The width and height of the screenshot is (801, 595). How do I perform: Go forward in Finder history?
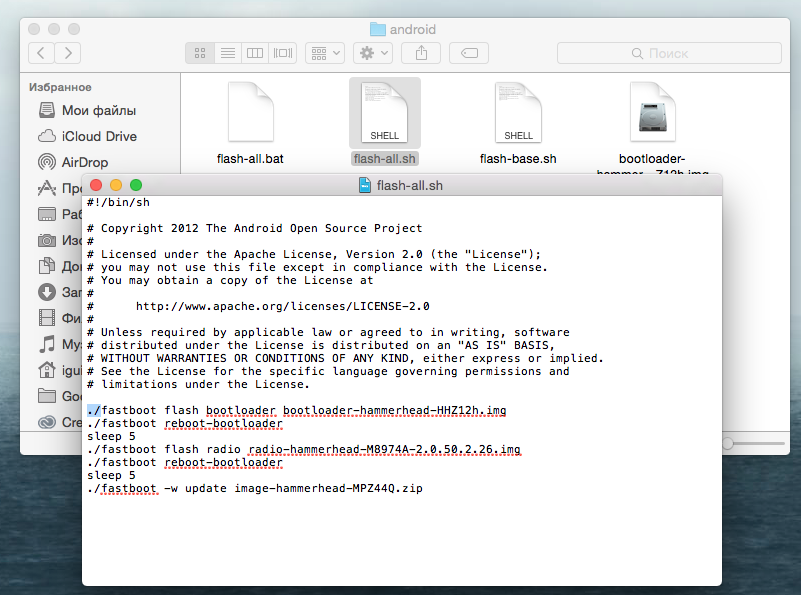(x=68, y=53)
